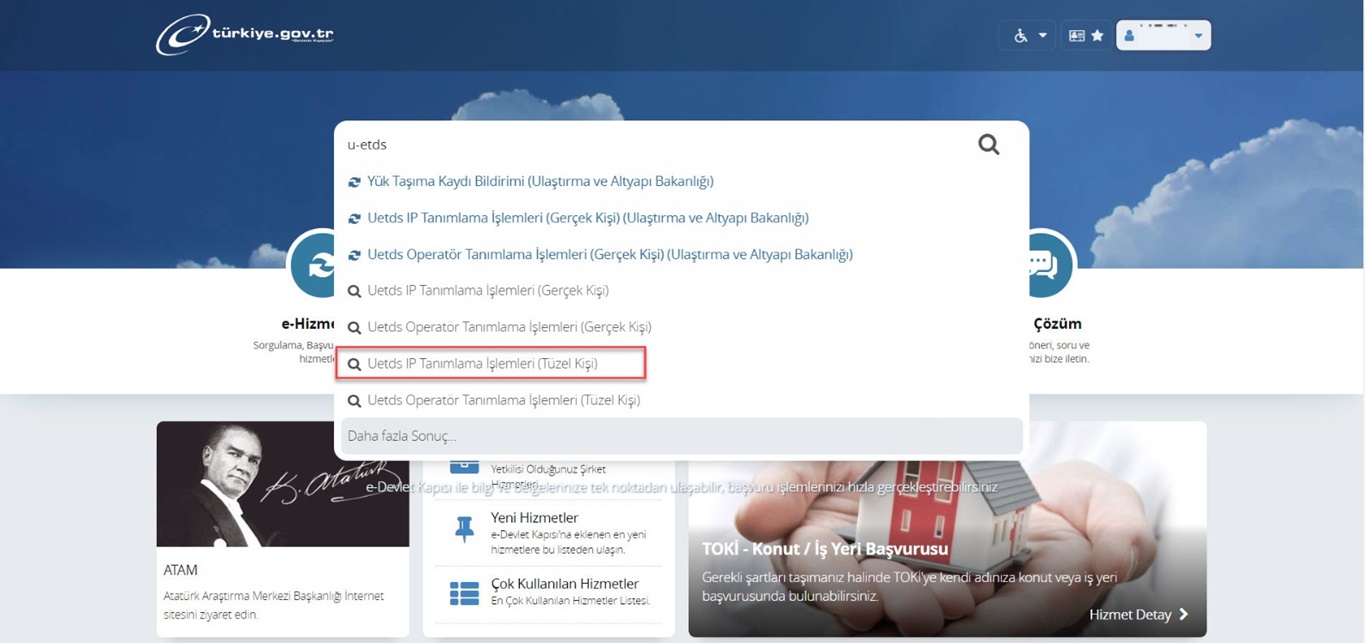The width and height of the screenshot is (1365, 643).
Task: Open Uetds Operatör Tanımlama (Gerçek Kişi) Ulaştırma Bakanlığı service
Action: click(610, 254)
